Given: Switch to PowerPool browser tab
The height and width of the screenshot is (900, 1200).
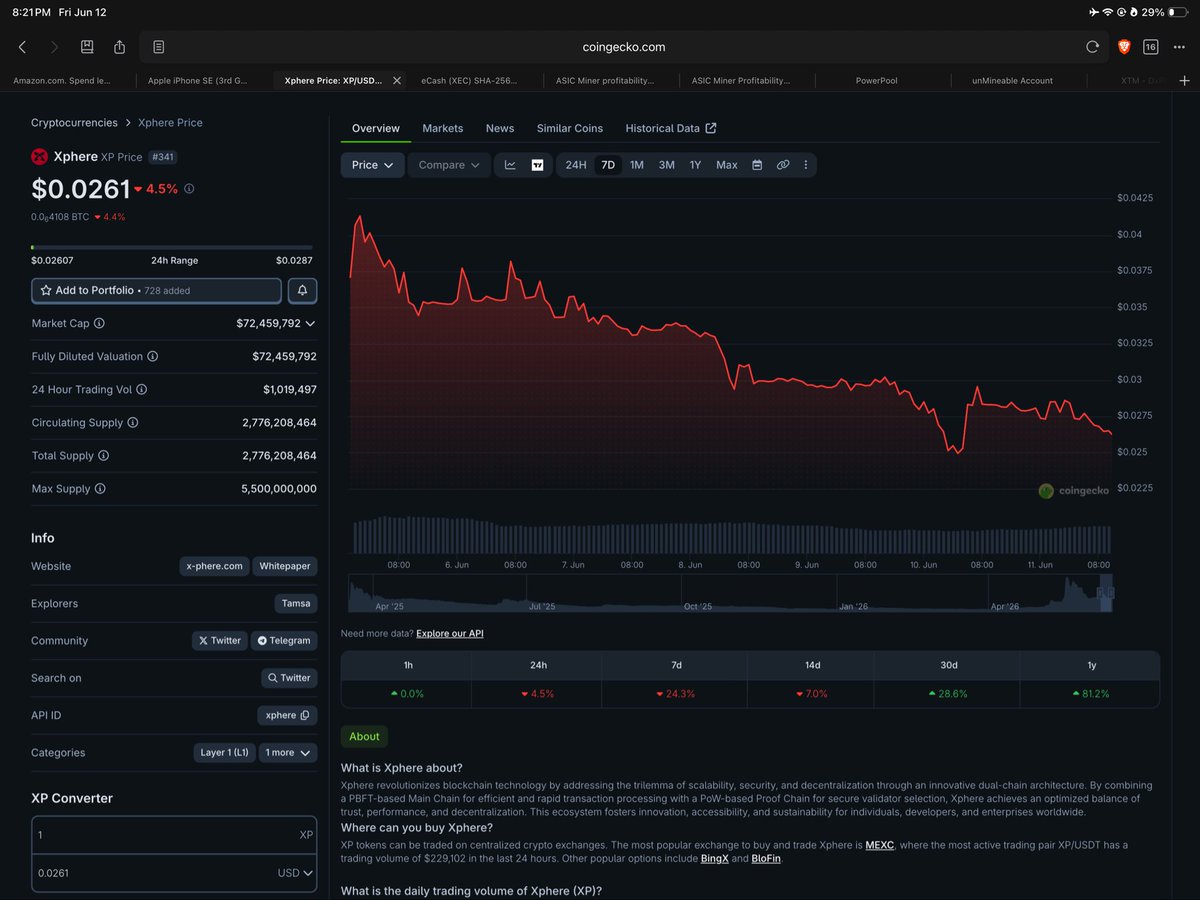Looking at the screenshot, I should (877, 80).
